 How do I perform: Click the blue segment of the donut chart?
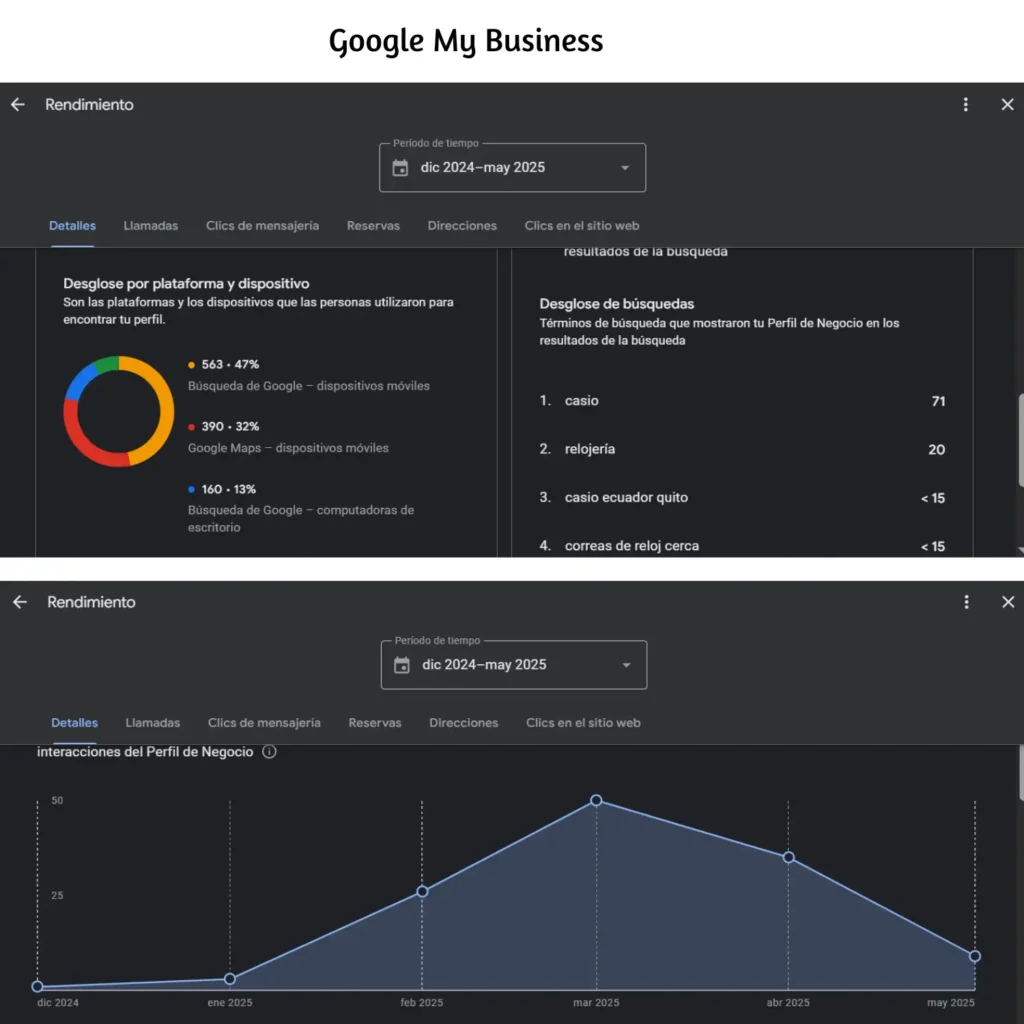click(79, 379)
